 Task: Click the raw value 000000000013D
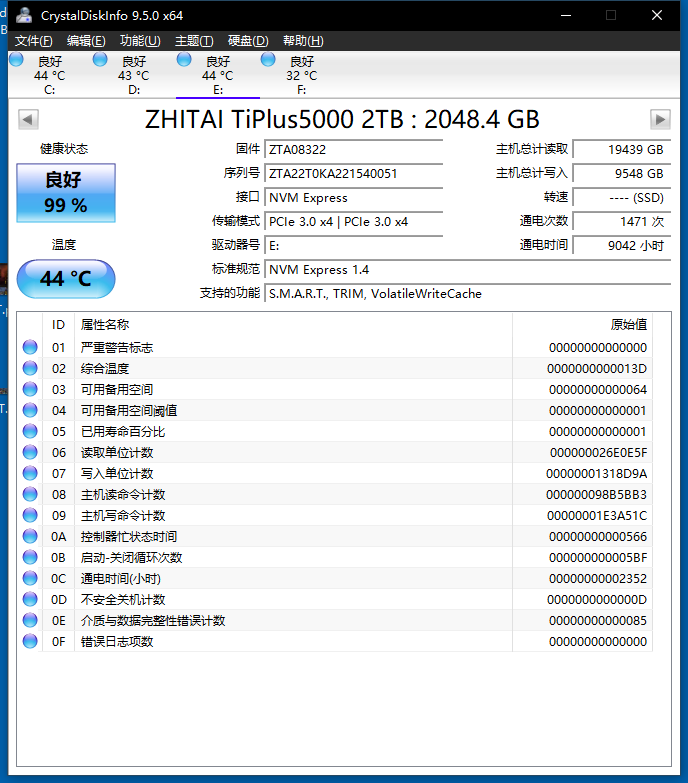pos(597,369)
